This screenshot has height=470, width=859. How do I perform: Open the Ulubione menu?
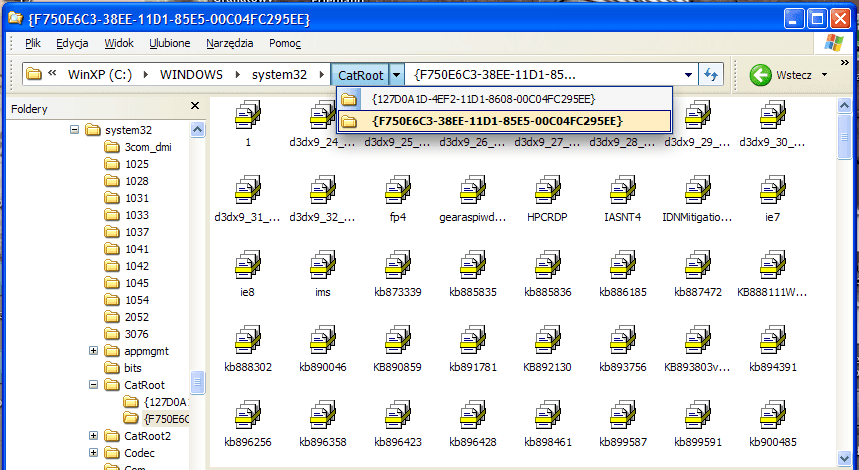tap(170, 43)
